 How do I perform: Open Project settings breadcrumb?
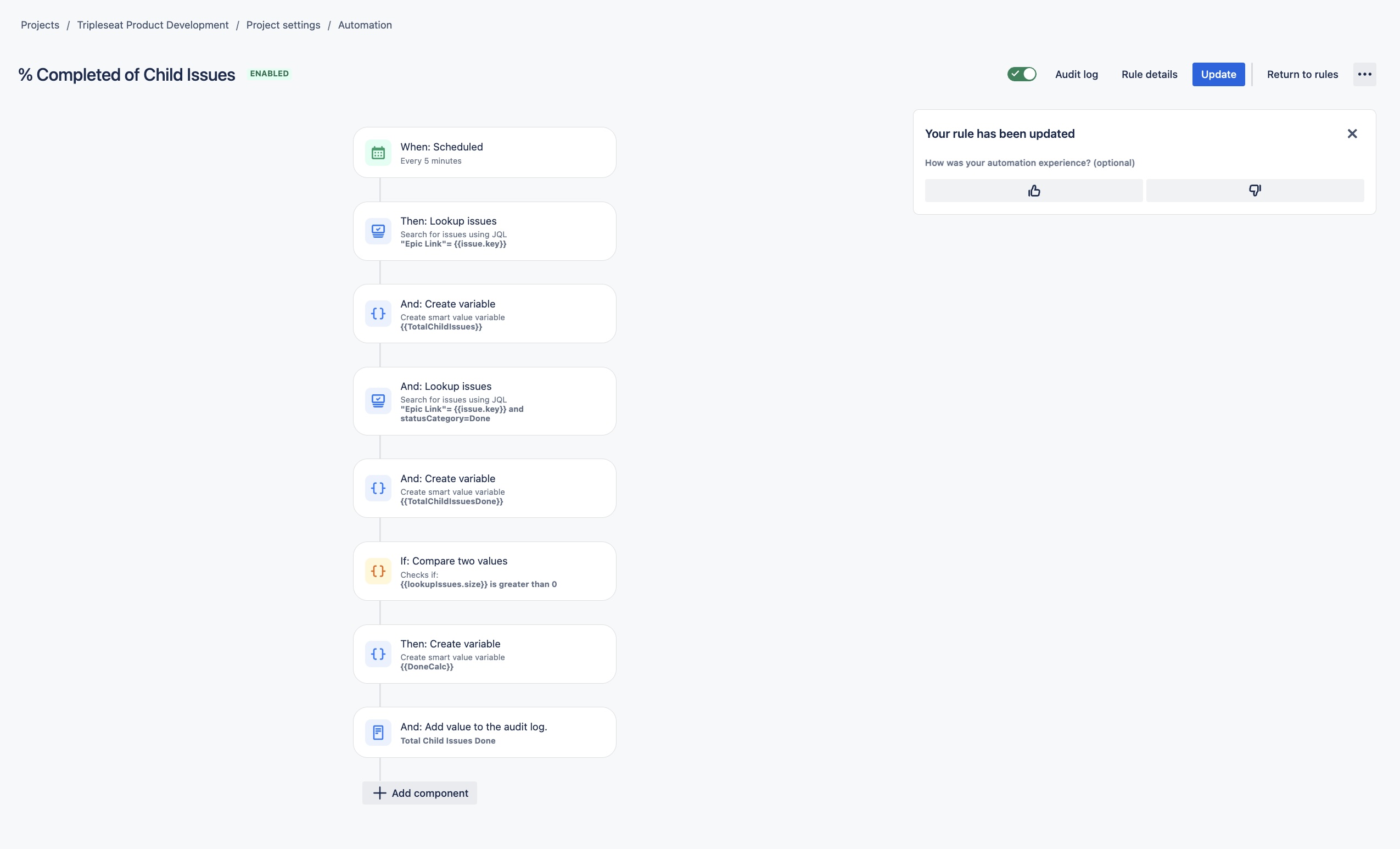tap(283, 25)
